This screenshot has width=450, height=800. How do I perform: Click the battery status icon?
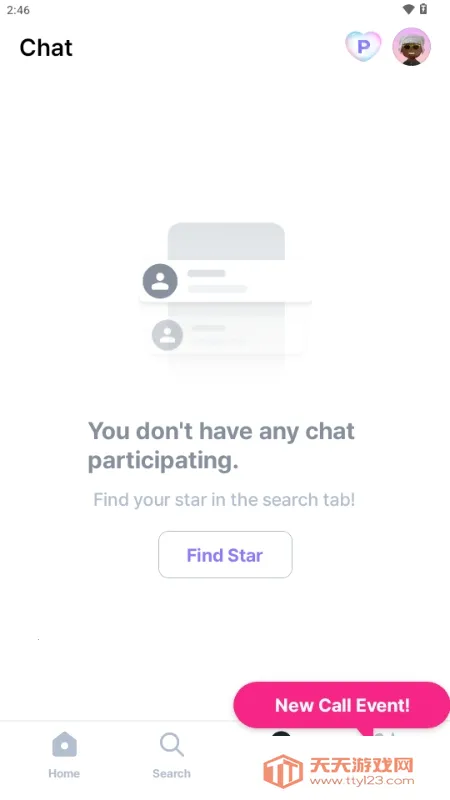point(423,9)
